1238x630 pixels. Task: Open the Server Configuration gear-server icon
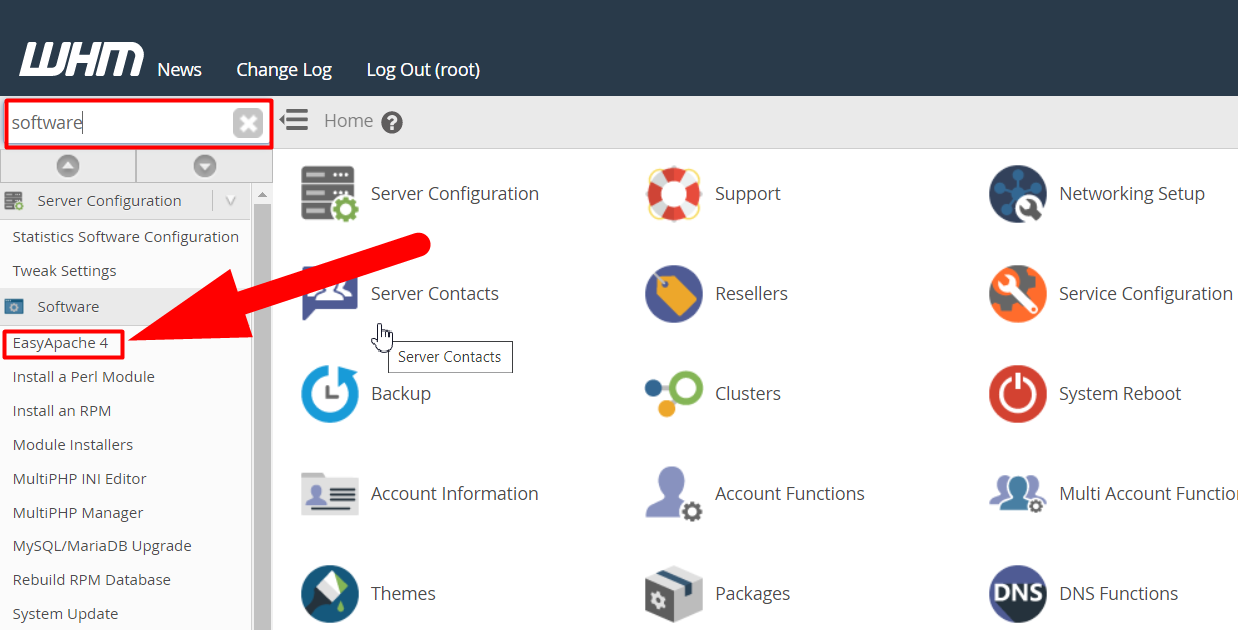point(330,194)
